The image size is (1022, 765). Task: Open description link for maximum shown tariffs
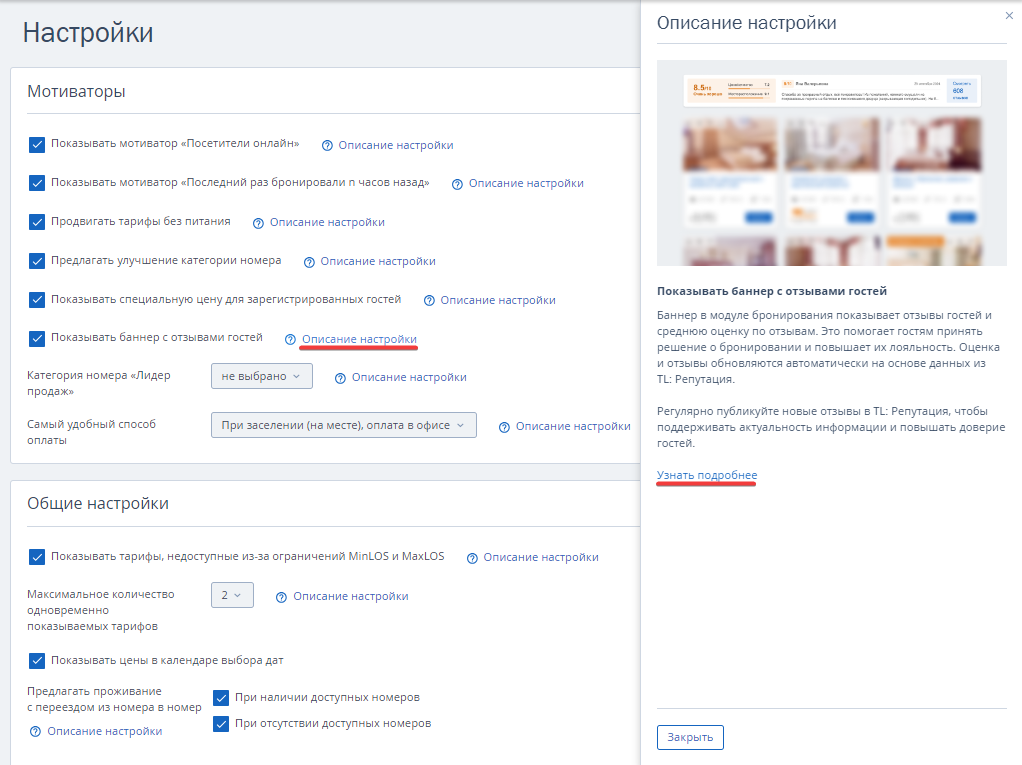pyautogui.click(x=351, y=597)
